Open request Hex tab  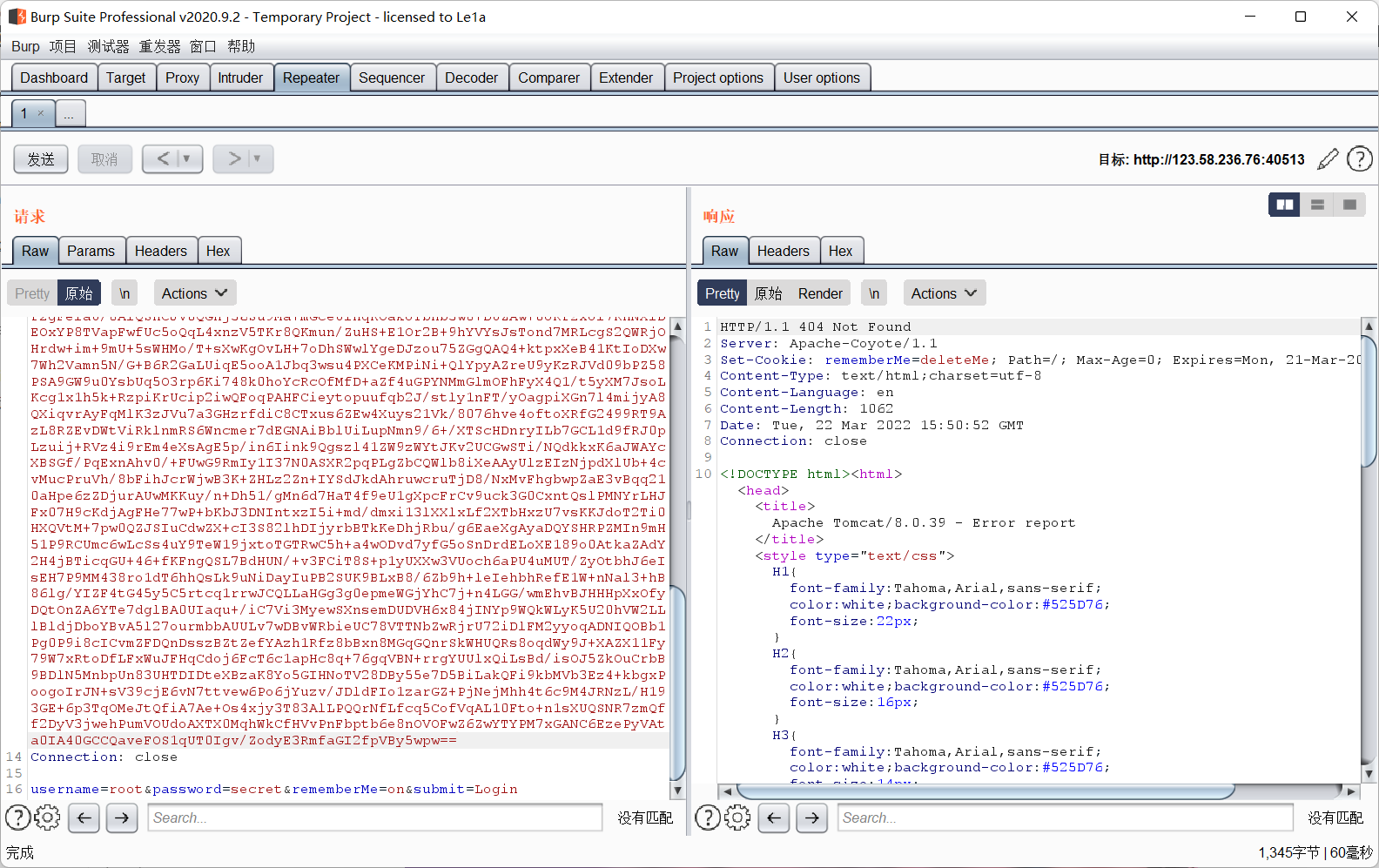(x=219, y=251)
